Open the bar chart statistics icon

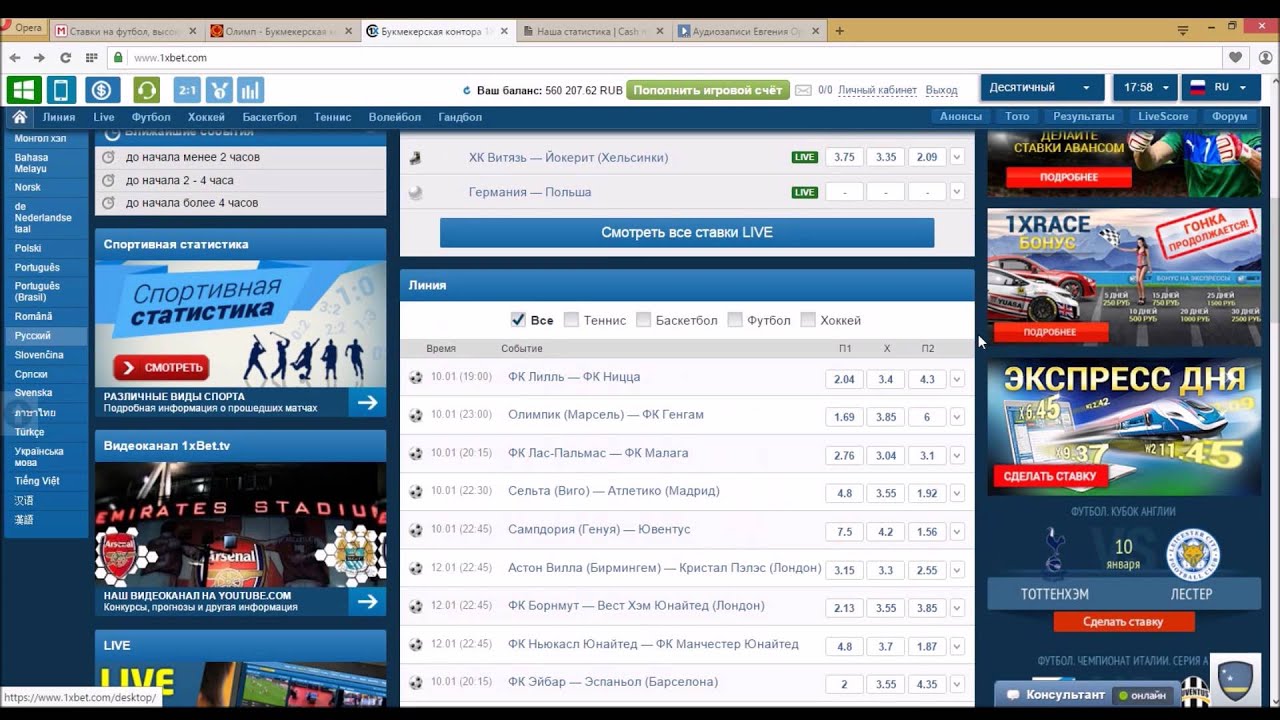[250, 90]
